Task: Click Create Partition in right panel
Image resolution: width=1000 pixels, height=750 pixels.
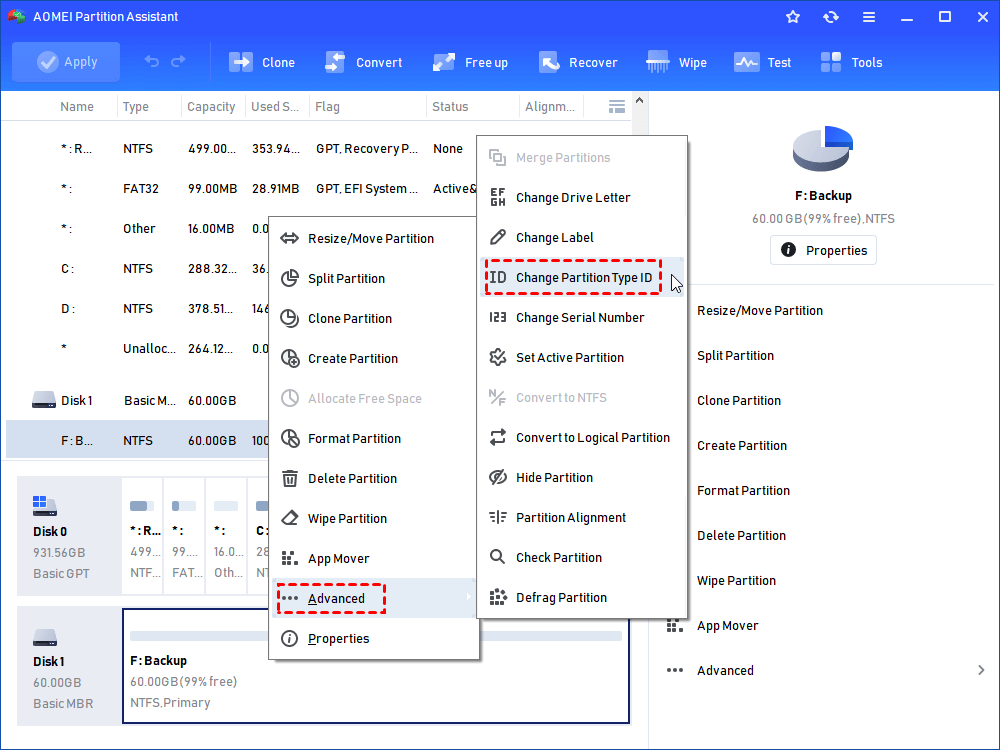Action: [742, 446]
